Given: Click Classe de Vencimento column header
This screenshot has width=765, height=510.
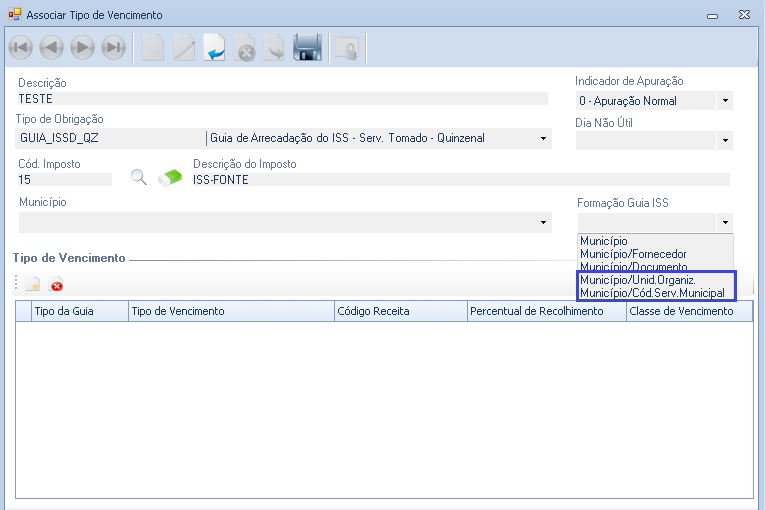Looking at the screenshot, I should [689, 311].
